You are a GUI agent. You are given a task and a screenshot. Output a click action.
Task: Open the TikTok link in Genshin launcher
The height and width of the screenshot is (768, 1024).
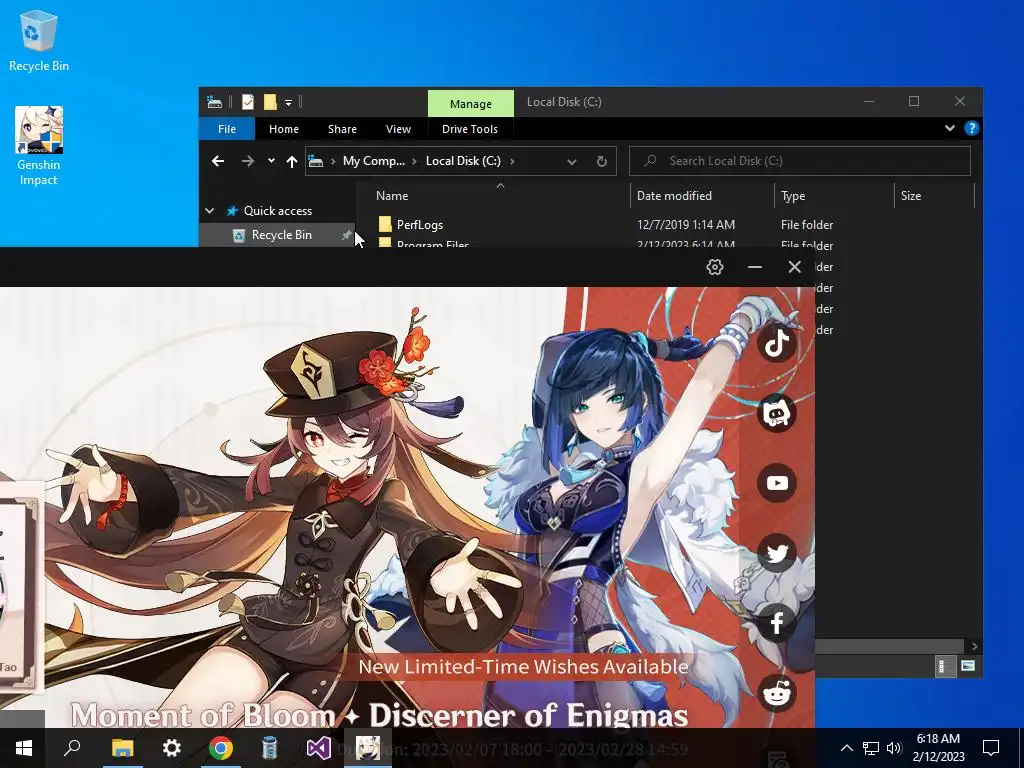776,342
